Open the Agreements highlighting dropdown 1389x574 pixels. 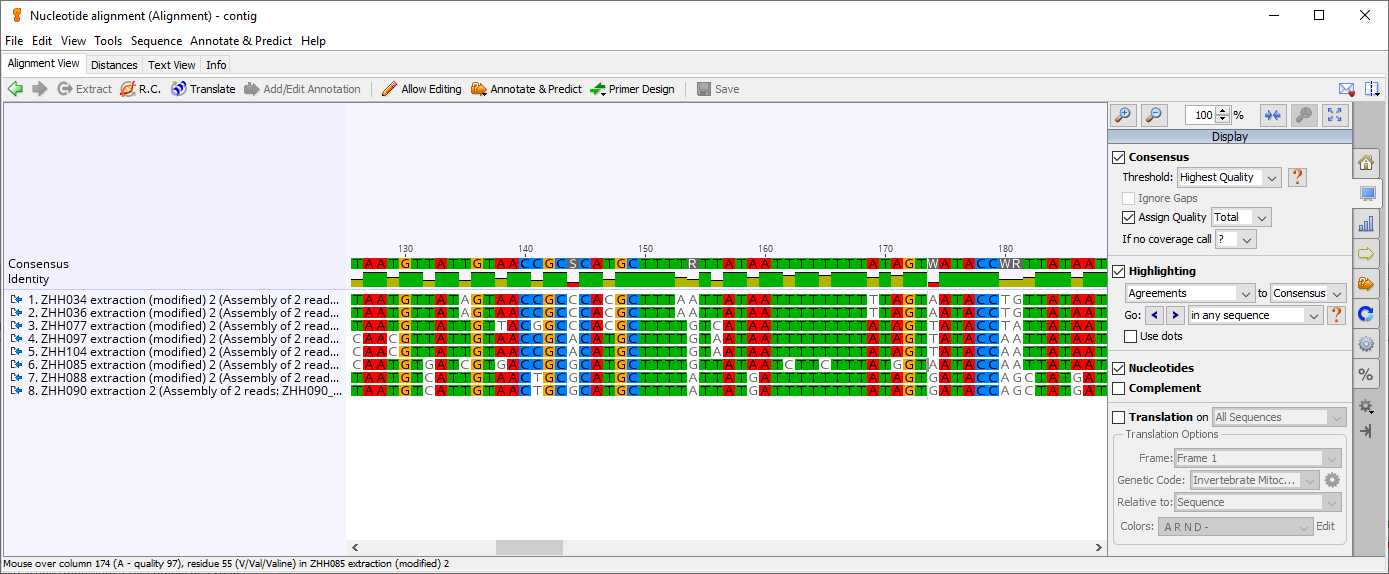[x=1190, y=293]
